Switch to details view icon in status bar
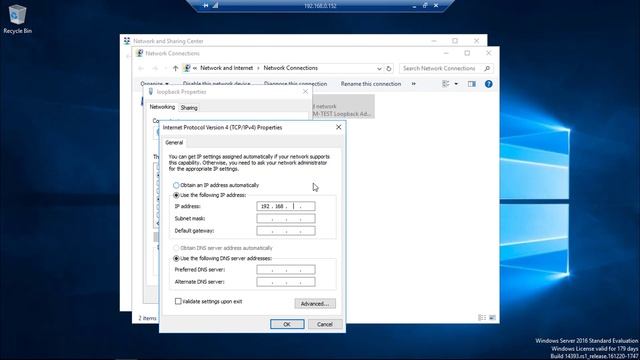The image size is (640, 360). (x=482, y=318)
